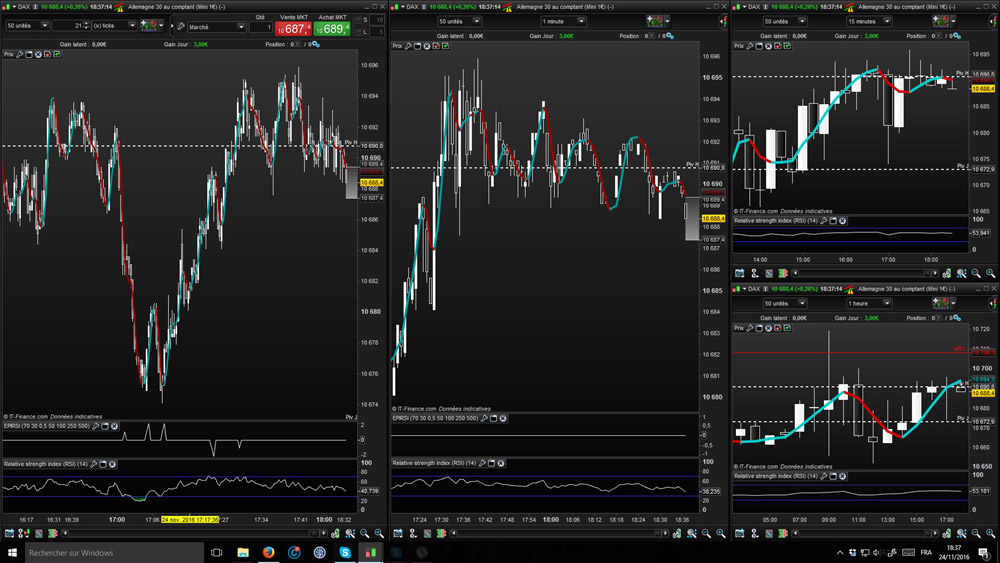This screenshot has height=563, width=1000.
Task: Open the '1 minute' timeframe dropdown
Action: (565, 21)
